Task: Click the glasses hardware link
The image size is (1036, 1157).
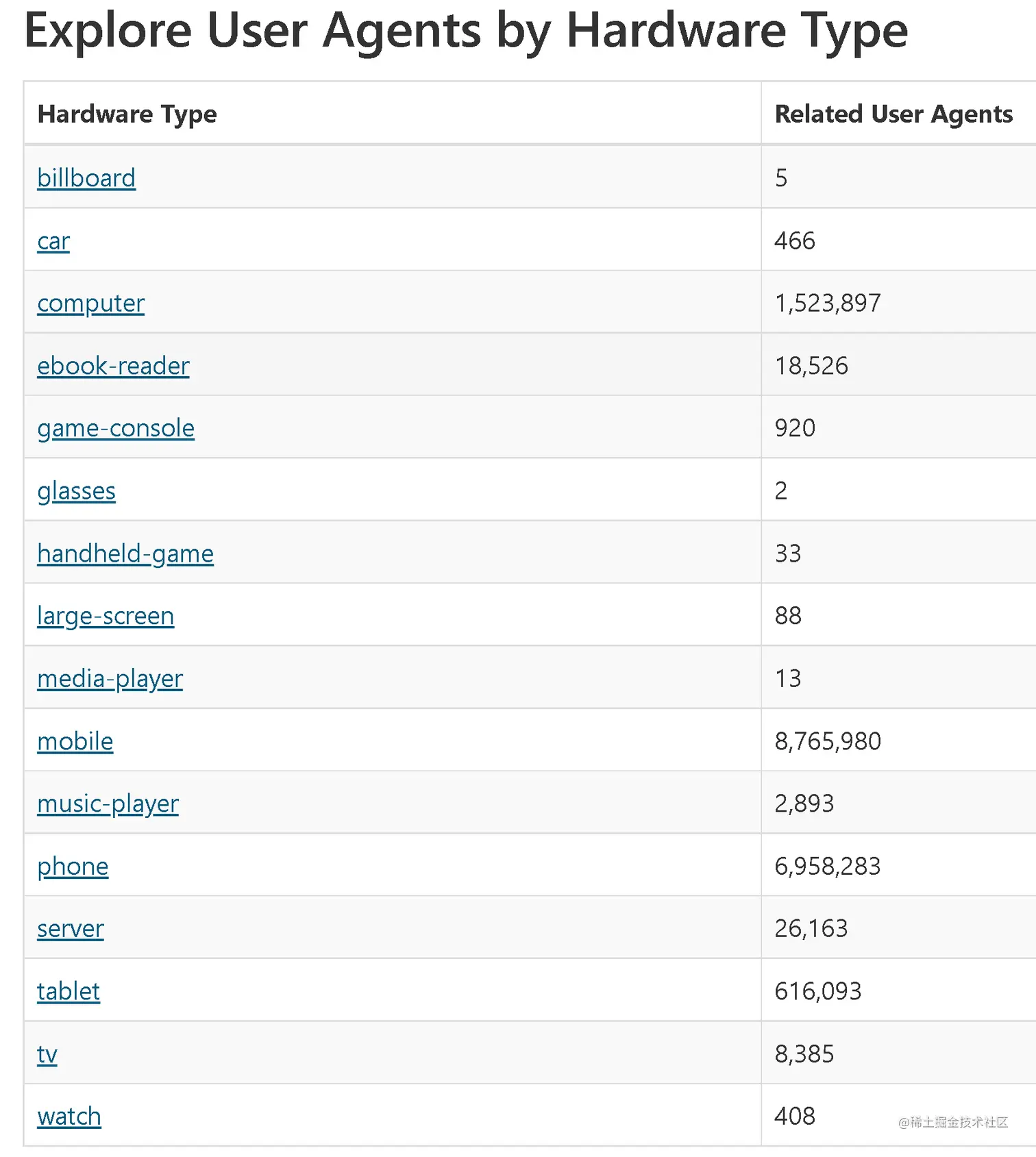Action: pyautogui.click(x=76, y=491)
